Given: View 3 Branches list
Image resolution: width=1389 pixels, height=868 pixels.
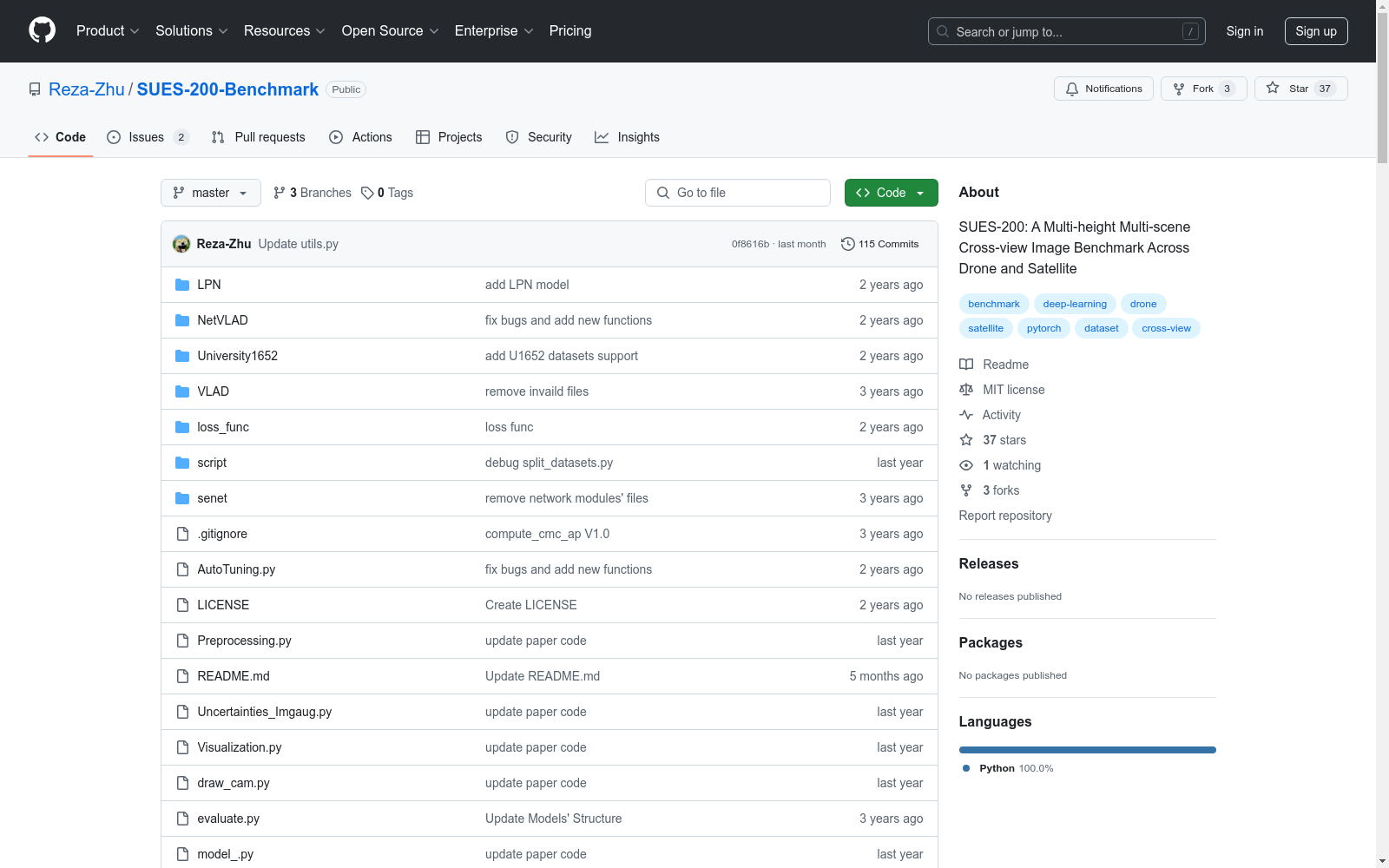Looking at the screenshot, I should 313,193.
